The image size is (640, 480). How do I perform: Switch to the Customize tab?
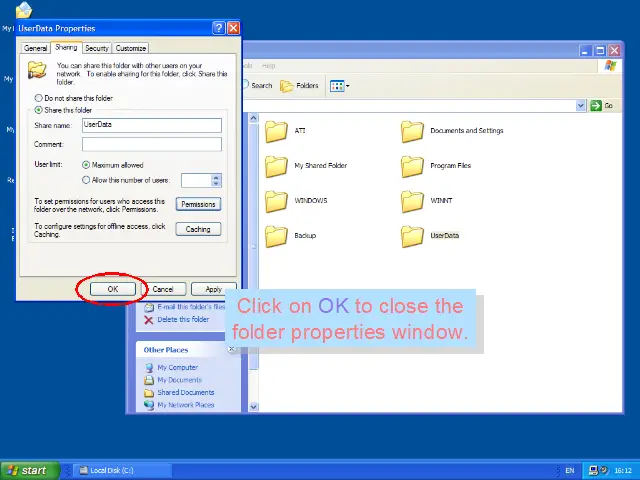tap(131, 48)
